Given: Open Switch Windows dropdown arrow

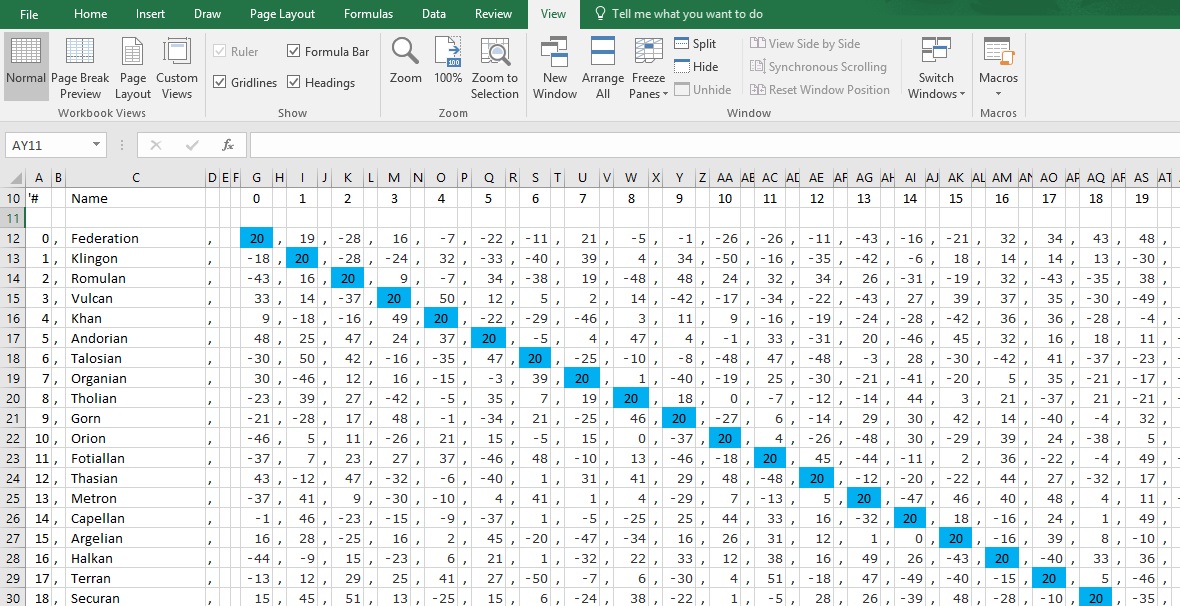Looking at the screenshot, I should pyautogui.click(x=963, y=94).
